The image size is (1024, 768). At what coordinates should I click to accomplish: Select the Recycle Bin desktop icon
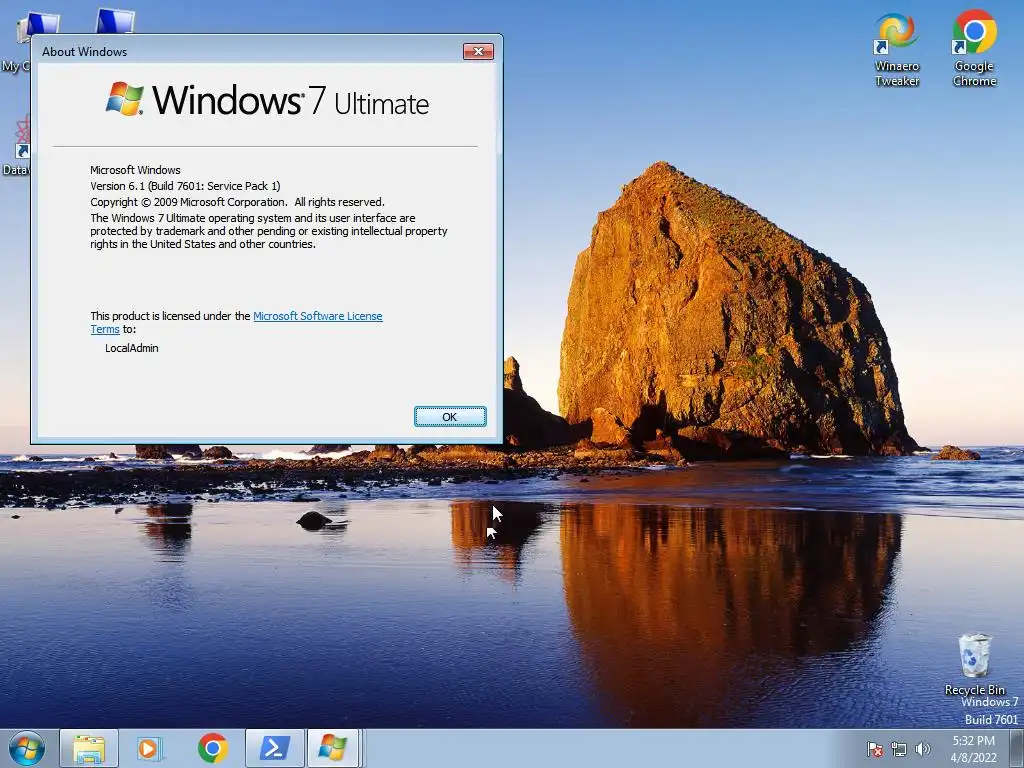coord(974,664)
